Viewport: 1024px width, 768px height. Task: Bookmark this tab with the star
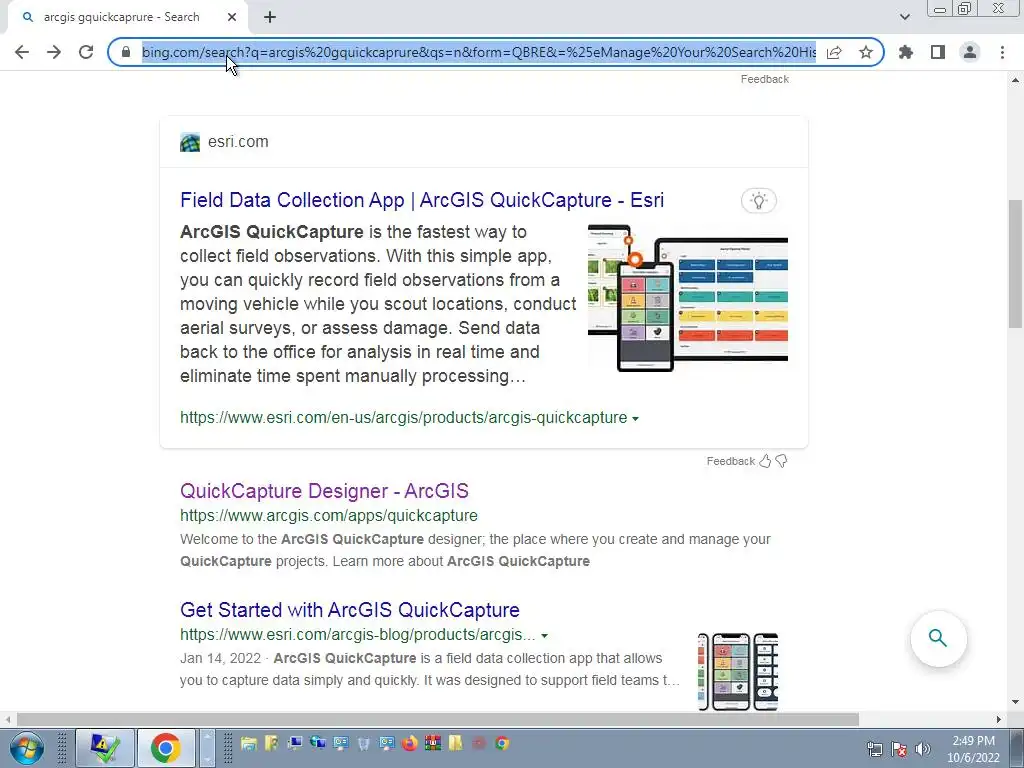866,52
